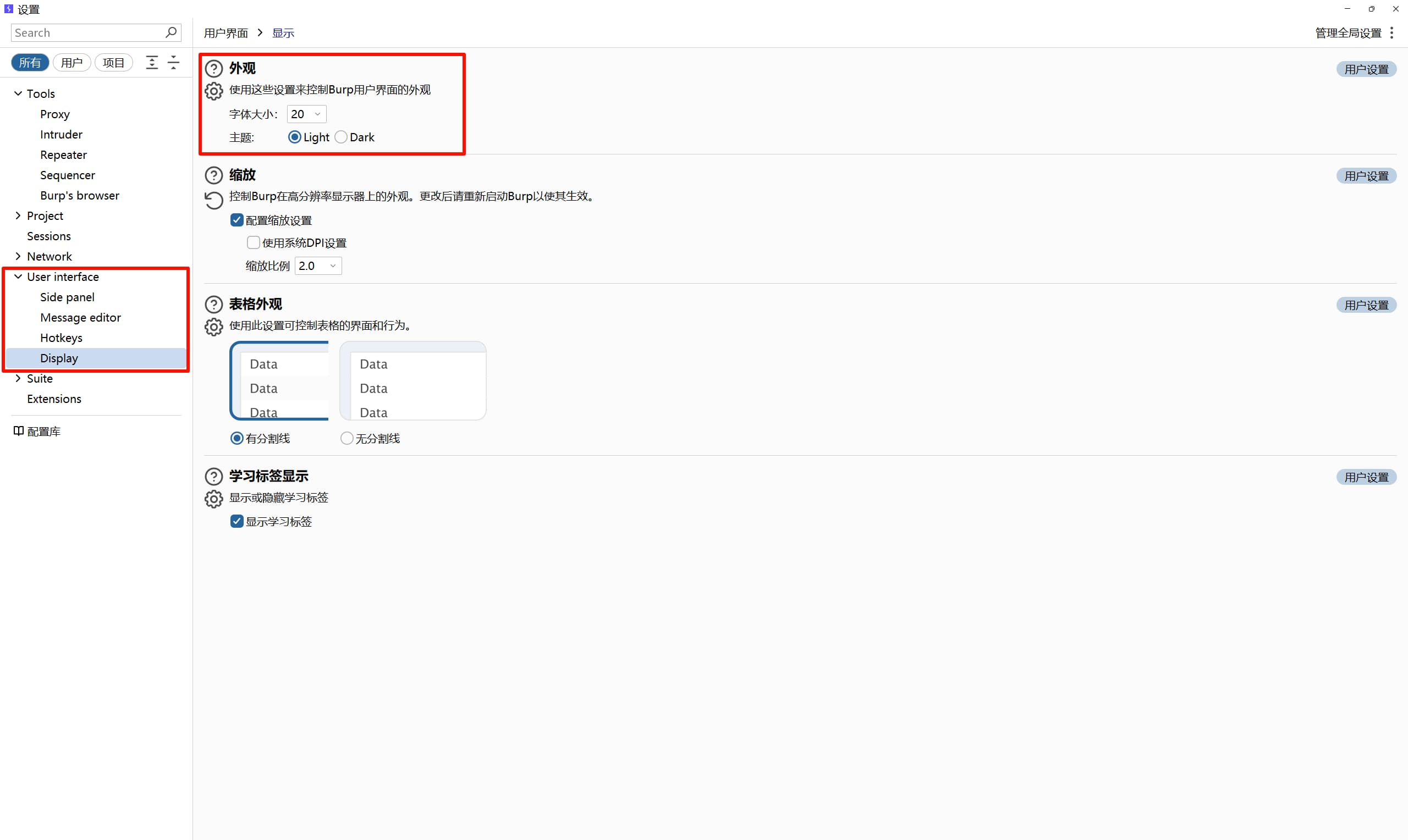Image resolution: width=1408 pixels, height=840 pixels.
Task: Click the help icon beside 学习标签显示
Action: (x=213, y=477)
